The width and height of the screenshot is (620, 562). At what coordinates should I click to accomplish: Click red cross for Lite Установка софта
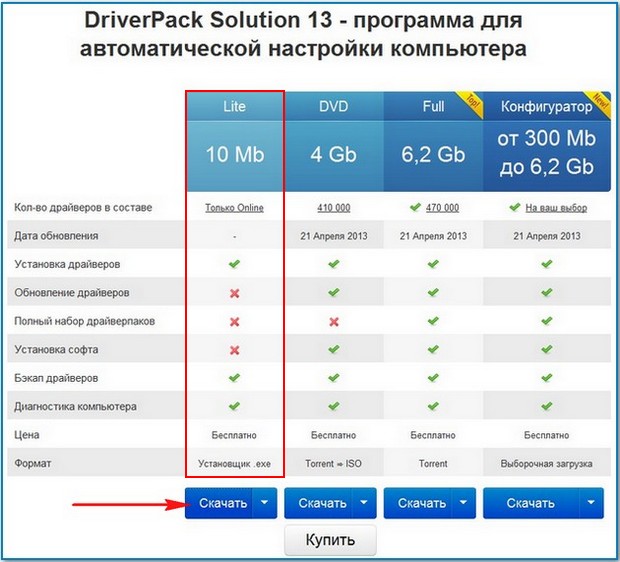[234, 351]
